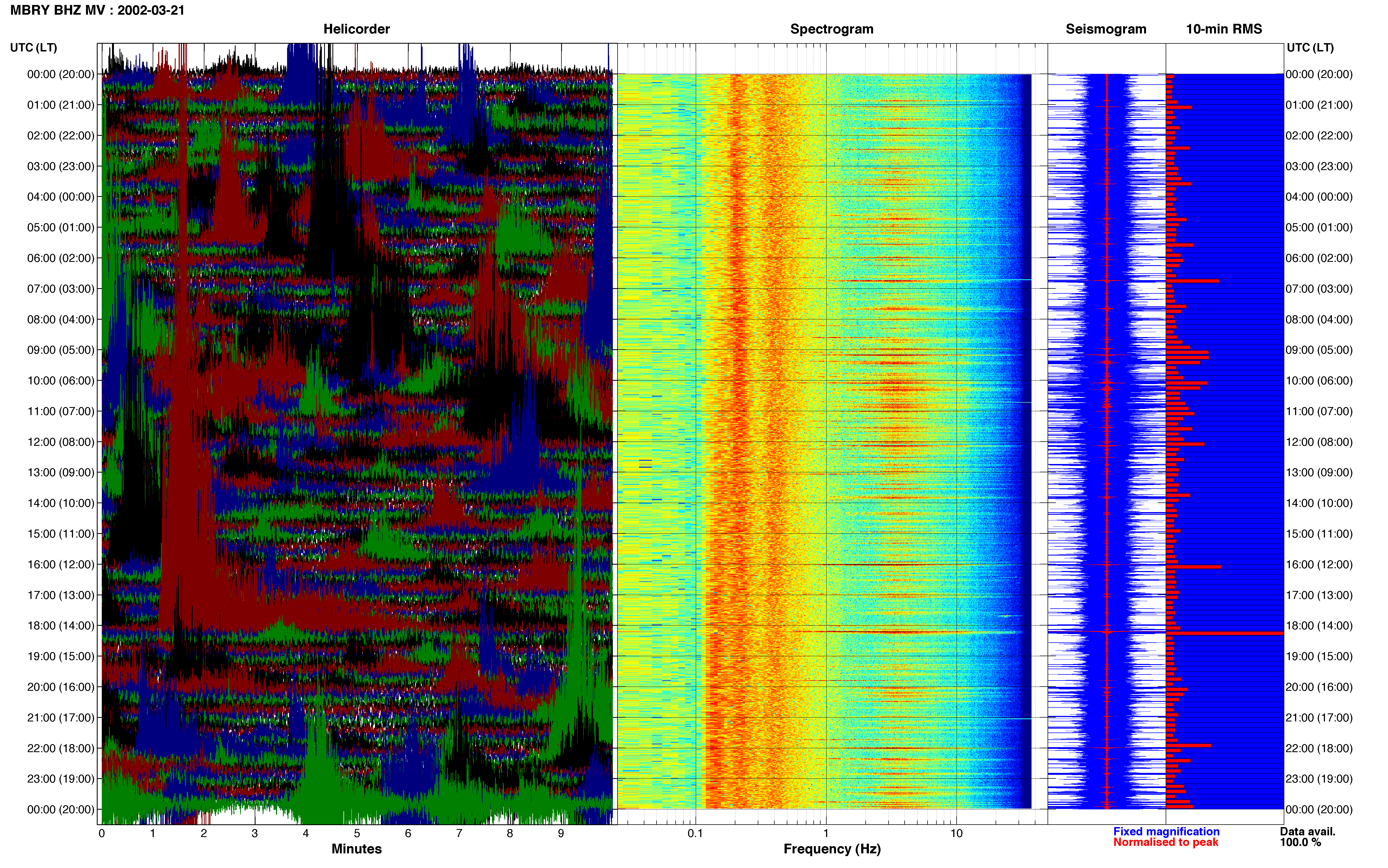Click '02:00 (22:00)' beside the RMS panel
Screen dimensions: 1388x868
pyautogui.click(x=1319, y=135)
